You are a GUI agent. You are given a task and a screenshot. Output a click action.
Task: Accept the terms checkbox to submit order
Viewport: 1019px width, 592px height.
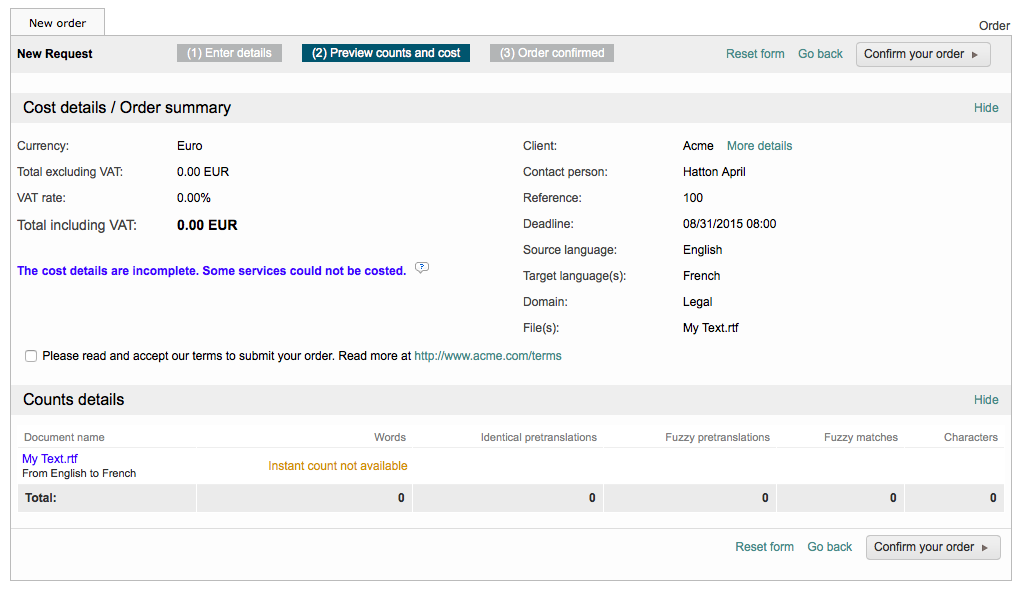coord(32,356)
